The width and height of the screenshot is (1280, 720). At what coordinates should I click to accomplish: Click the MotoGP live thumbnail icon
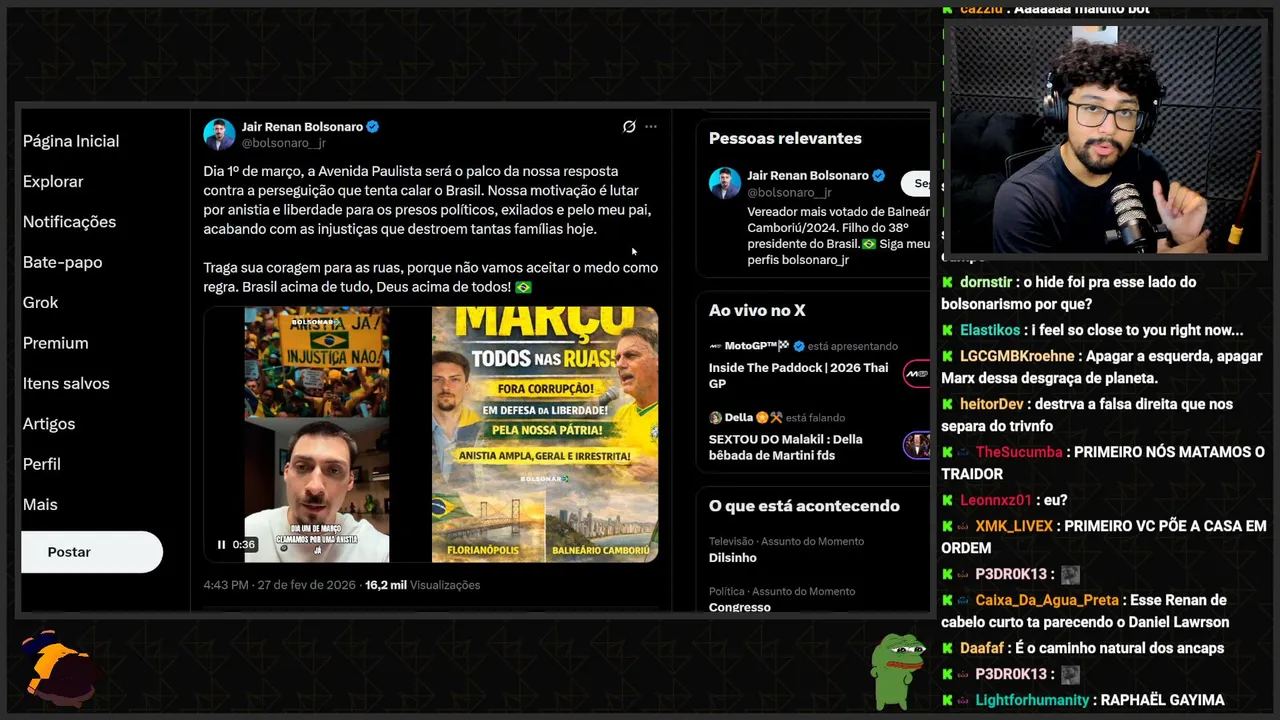pos(916,374)
